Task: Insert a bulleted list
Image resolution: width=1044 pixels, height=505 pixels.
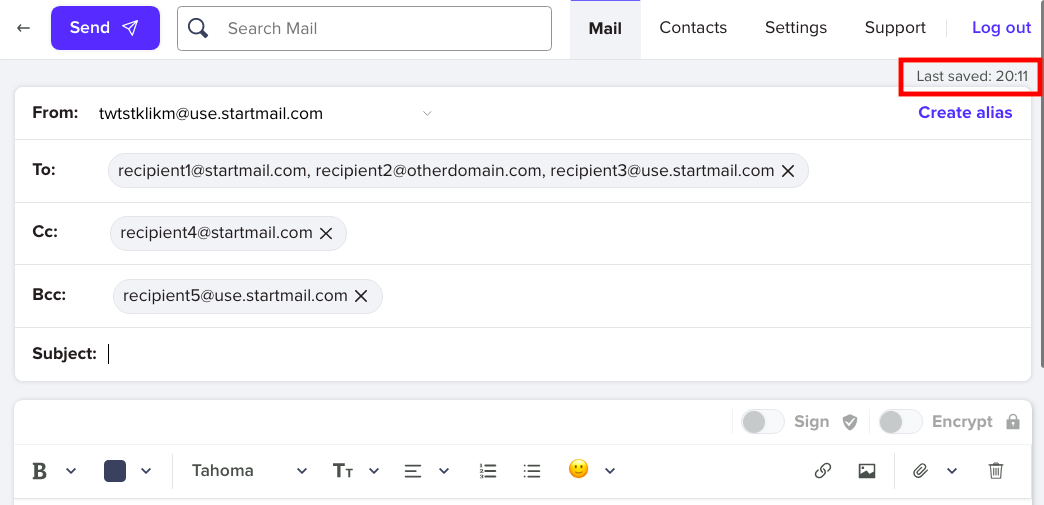Action: pyautogui.click(x=531, y=471)
